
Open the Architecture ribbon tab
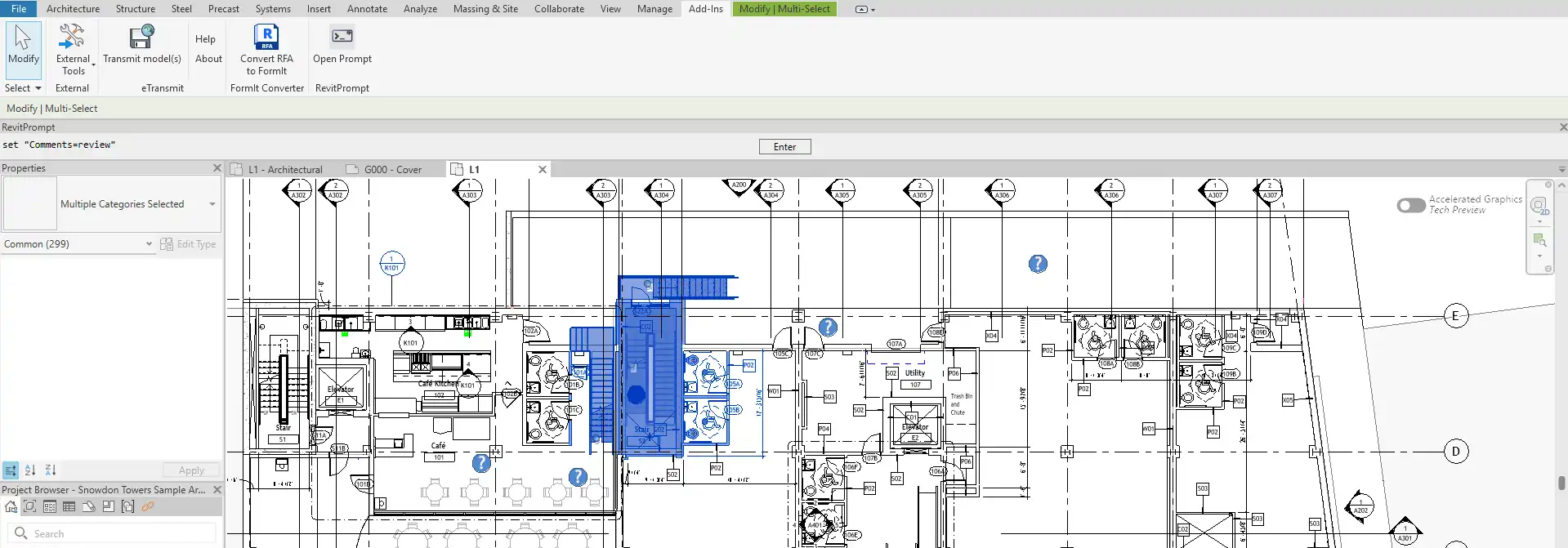tap(73, 9)
